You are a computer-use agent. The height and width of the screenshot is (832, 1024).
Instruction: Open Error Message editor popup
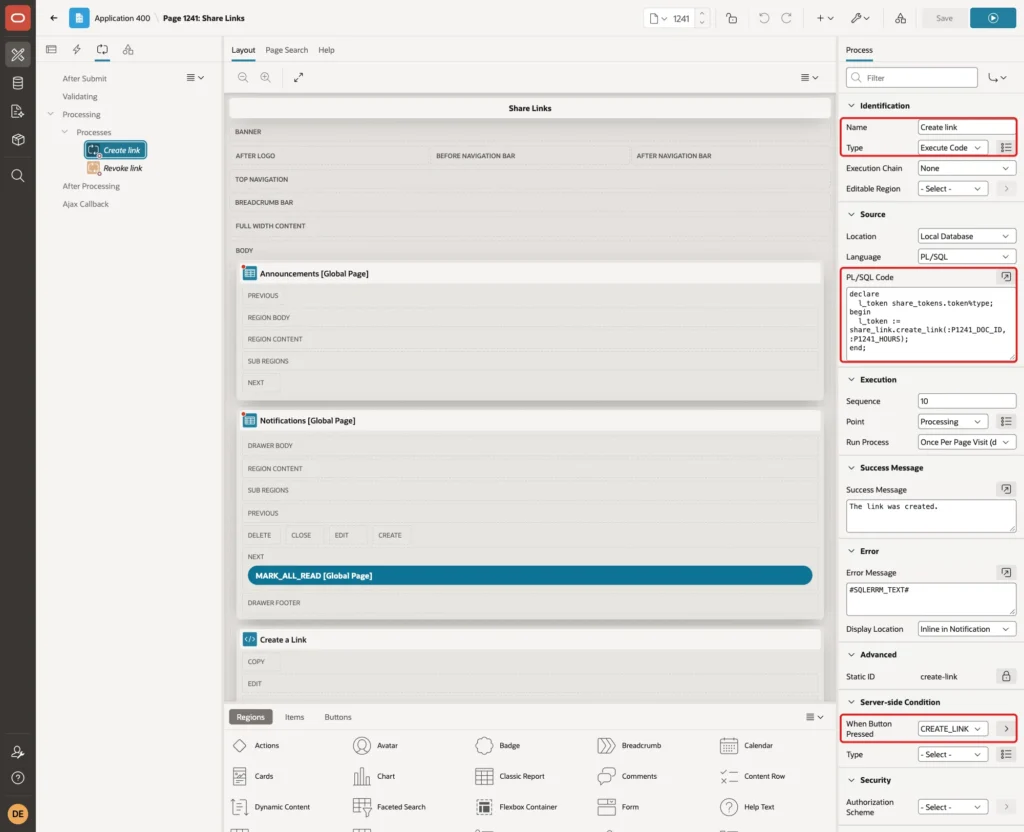1006,573
